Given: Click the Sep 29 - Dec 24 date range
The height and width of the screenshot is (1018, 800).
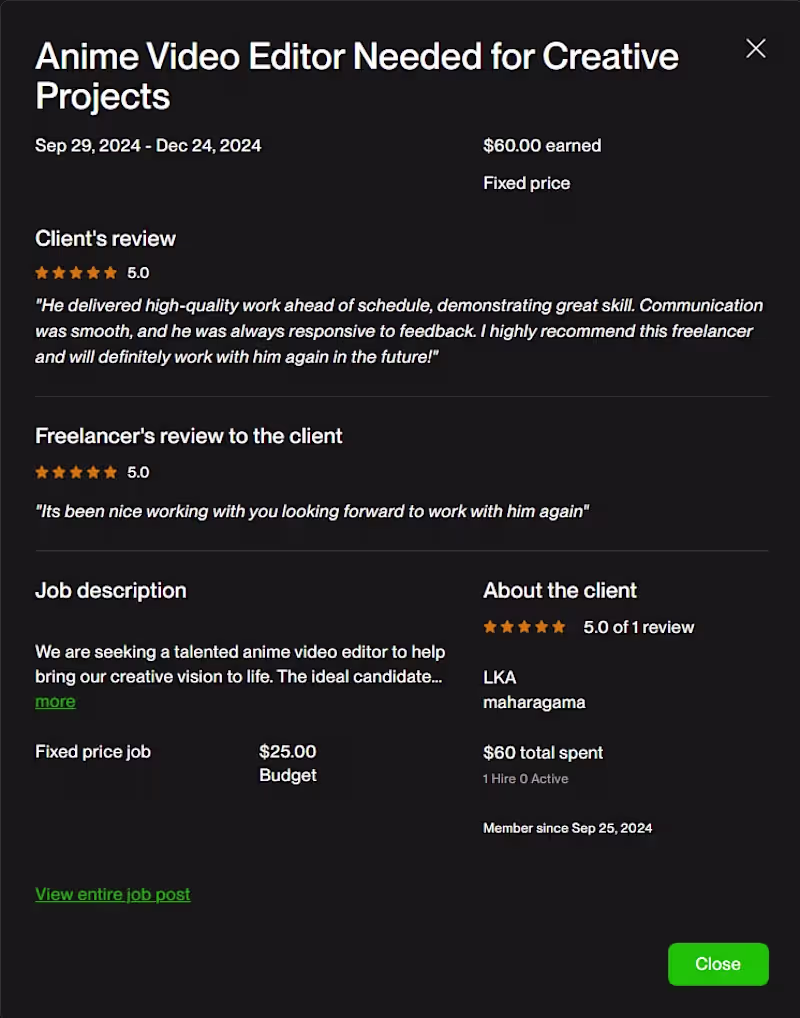Looking at the screenshot, I should click(148, 145).
